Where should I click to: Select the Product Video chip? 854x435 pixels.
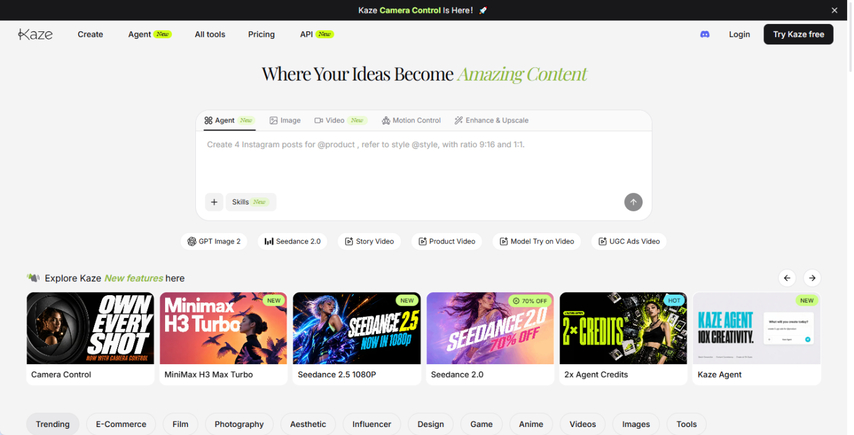pyautogui.click(x=447, y=241)
